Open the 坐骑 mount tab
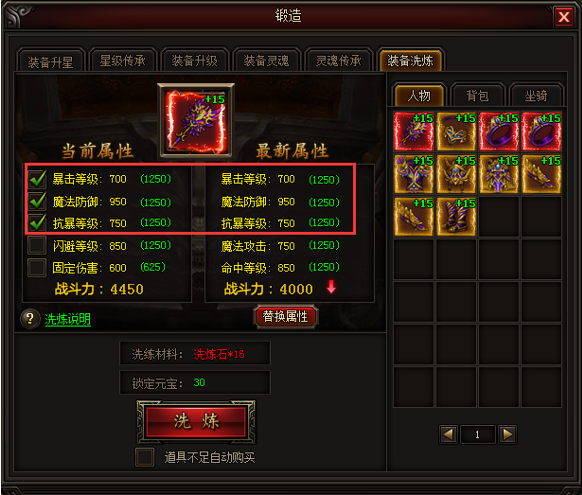 click(x=536, y=96)
